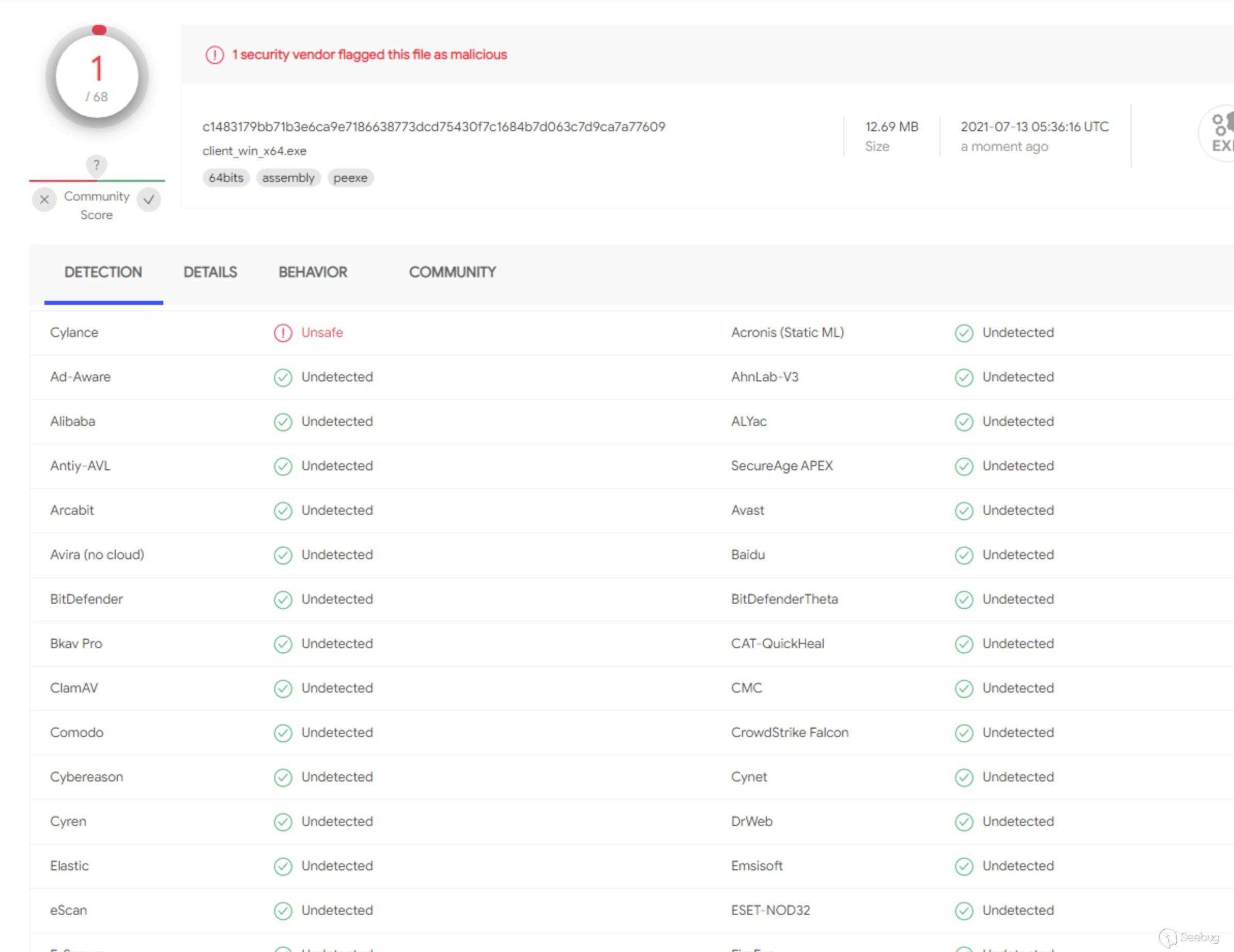The width and height of the screenshot is (1234, 952).
Task: Click the 1/68 detection score gauge
Action: click(x=97, y=77)
